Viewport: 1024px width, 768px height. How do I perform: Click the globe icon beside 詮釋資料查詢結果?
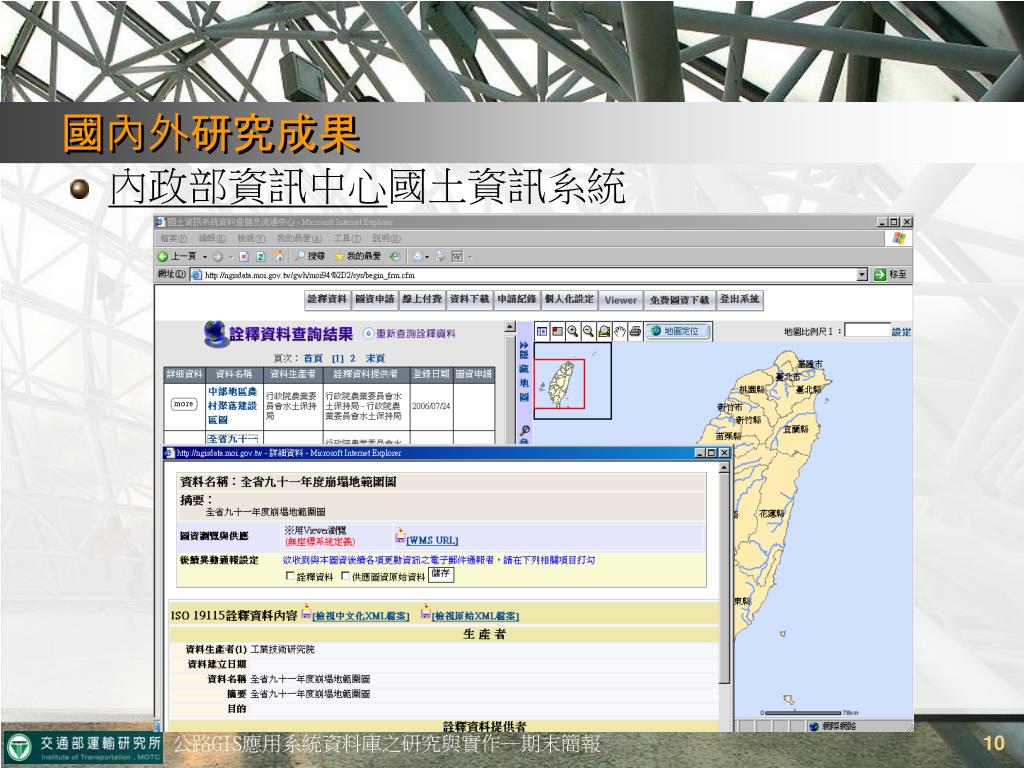click(x=215, y=333)
